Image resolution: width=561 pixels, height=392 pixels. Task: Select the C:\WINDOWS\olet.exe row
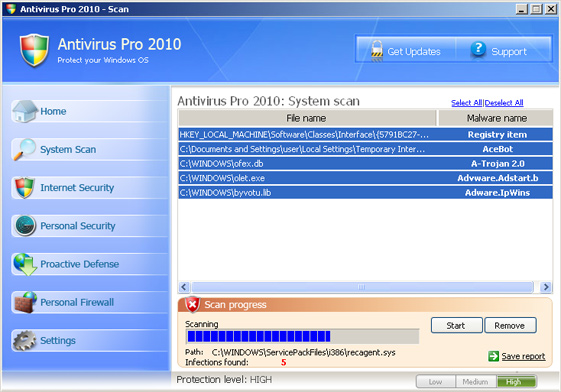pyautogui.click(x=365, y=178)
